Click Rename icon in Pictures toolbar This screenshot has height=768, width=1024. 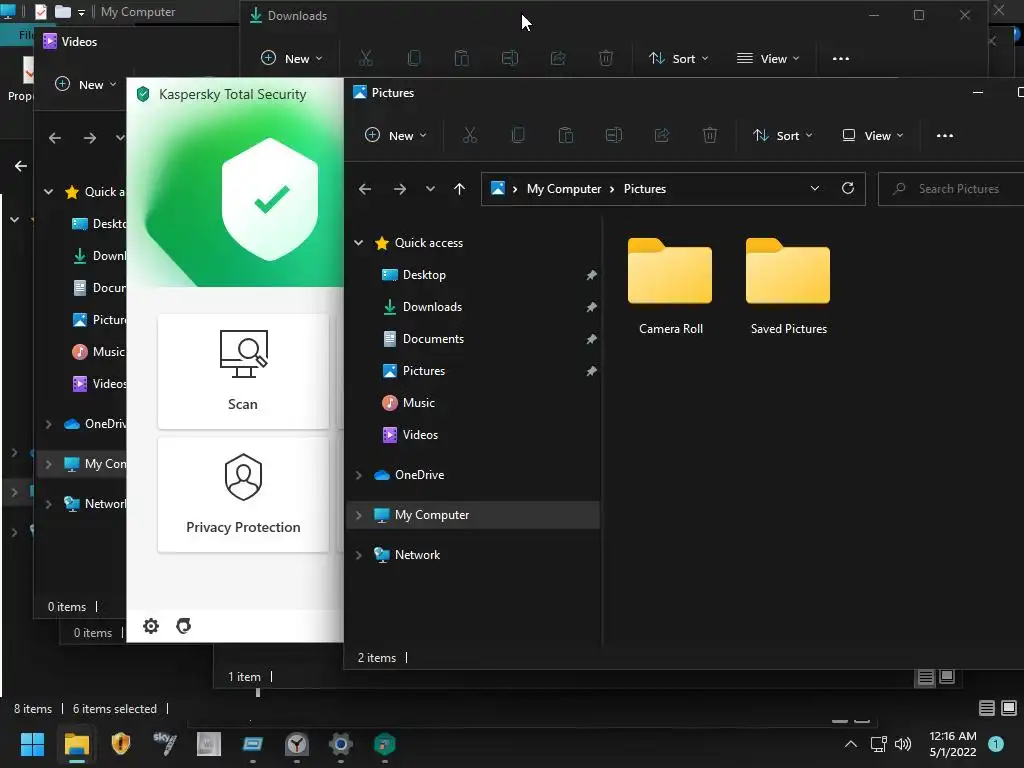coord(614,135)
